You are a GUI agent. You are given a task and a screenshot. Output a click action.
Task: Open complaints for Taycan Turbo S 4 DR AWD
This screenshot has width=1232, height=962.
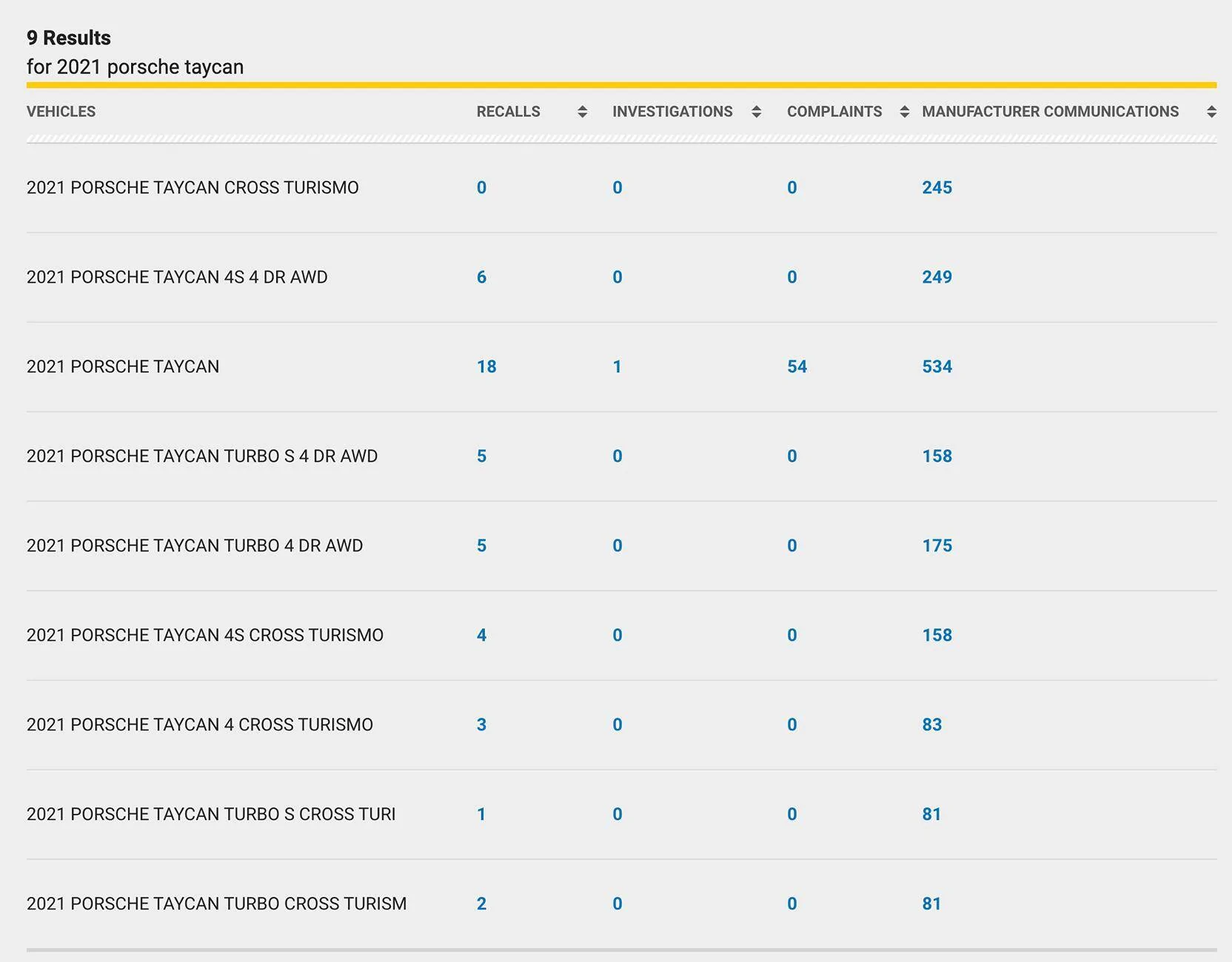(792, 457)
